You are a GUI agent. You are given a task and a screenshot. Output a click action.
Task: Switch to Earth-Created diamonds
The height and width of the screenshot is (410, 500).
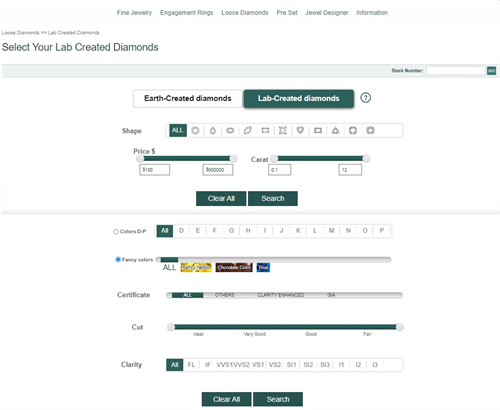188,98
